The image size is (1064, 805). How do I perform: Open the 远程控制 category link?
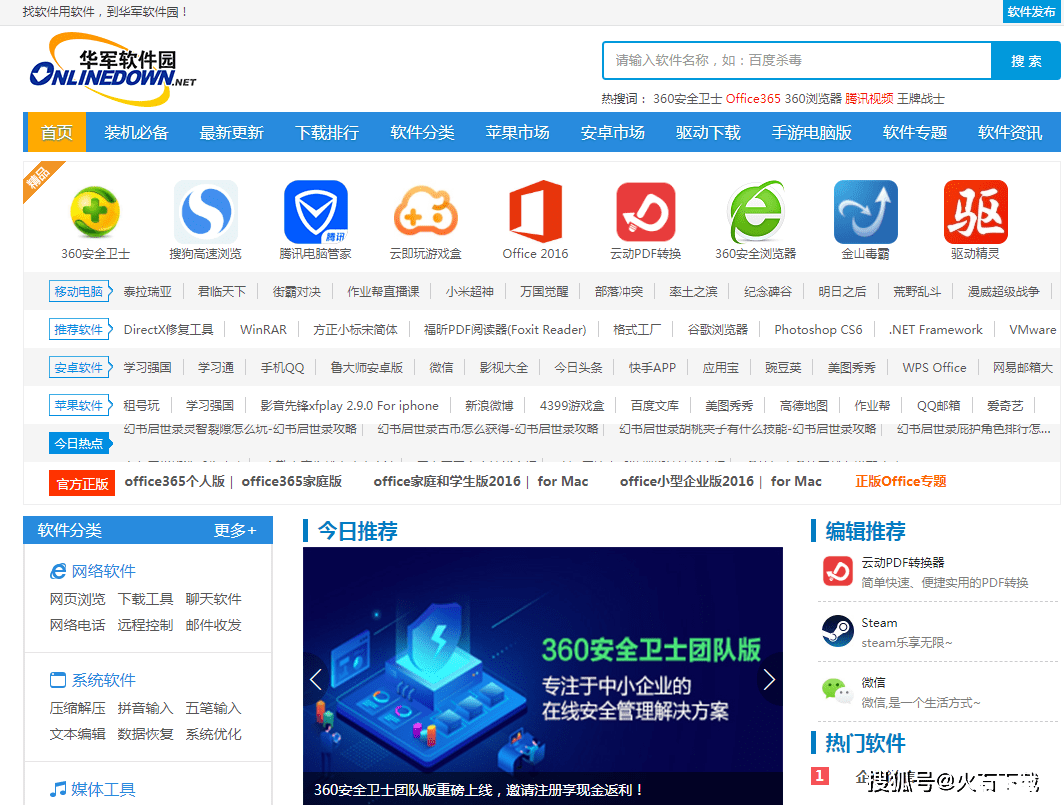pyautogui.click(x=145, y=624)
